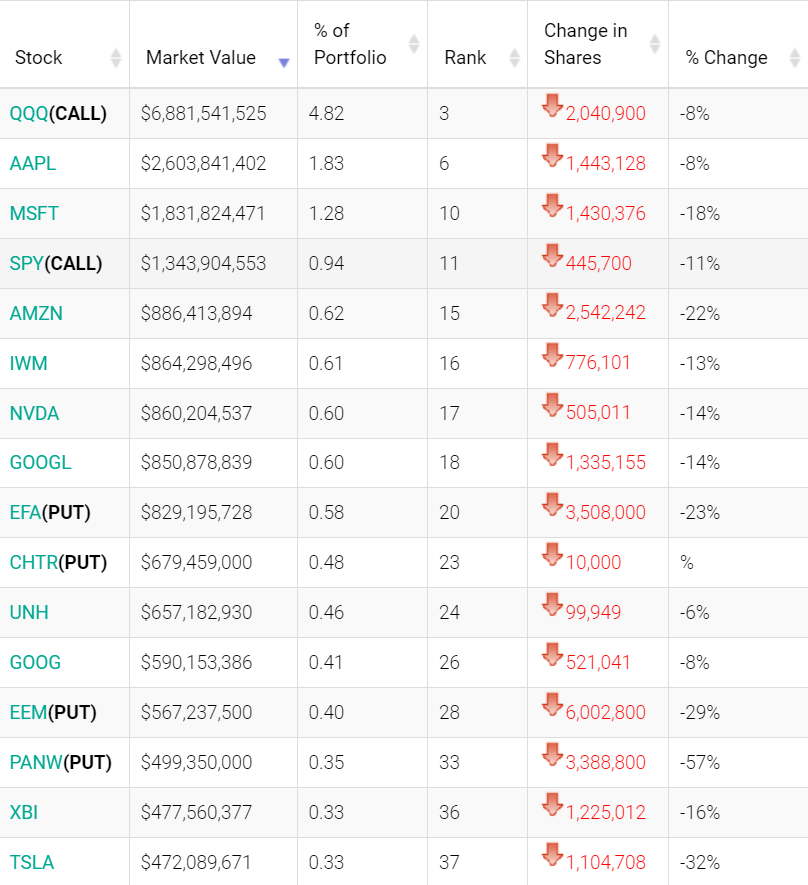
Task: Select market value $864,298,496
Action: 196,363
